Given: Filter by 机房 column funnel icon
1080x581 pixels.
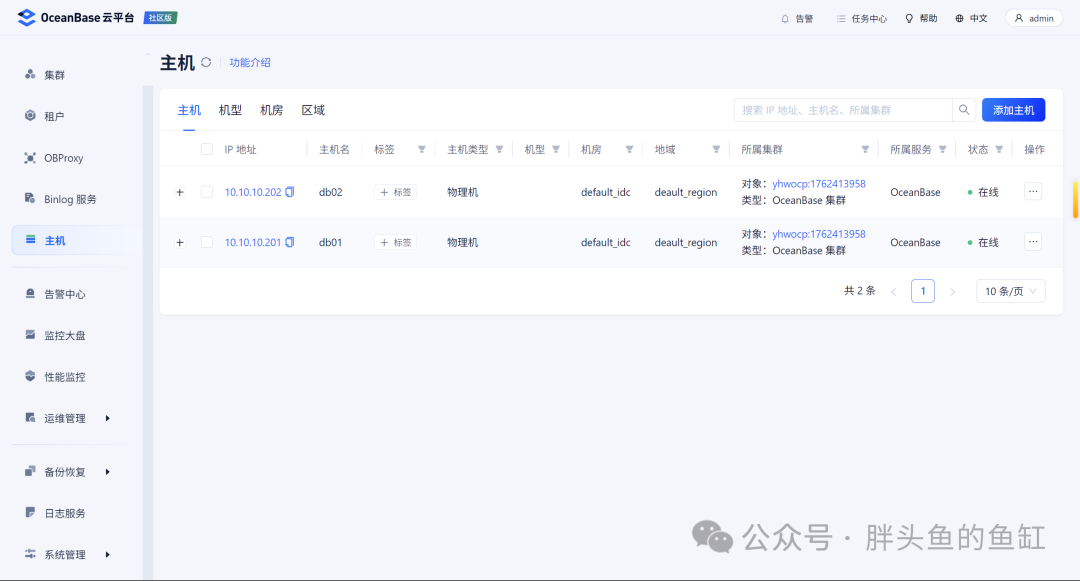Looking at the screenshot, I should pos(629,149).
